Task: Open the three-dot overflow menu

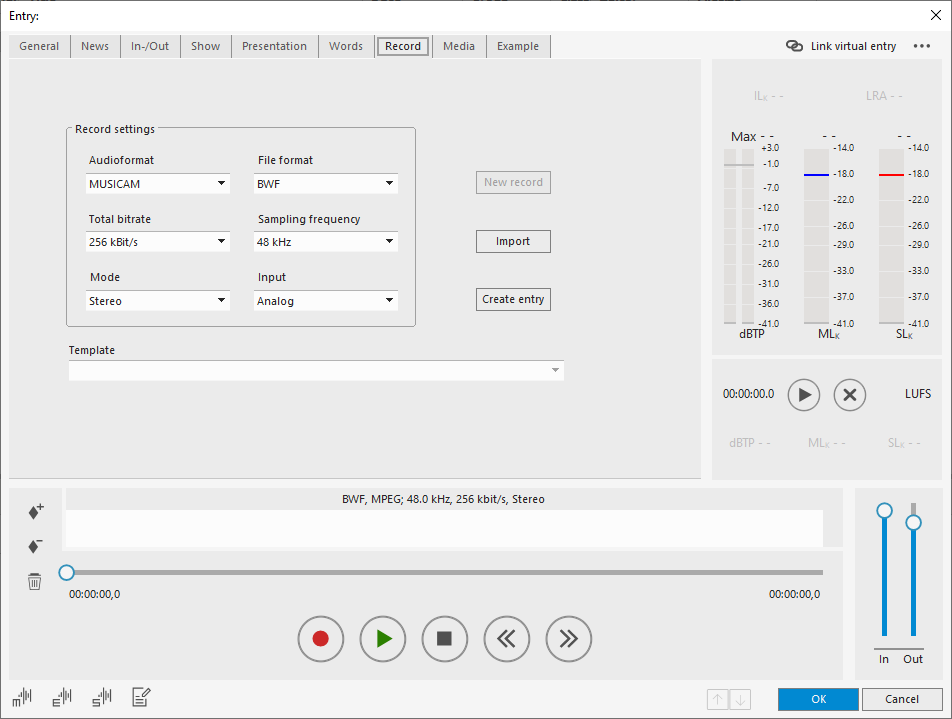Action: [x=921, y=45]
